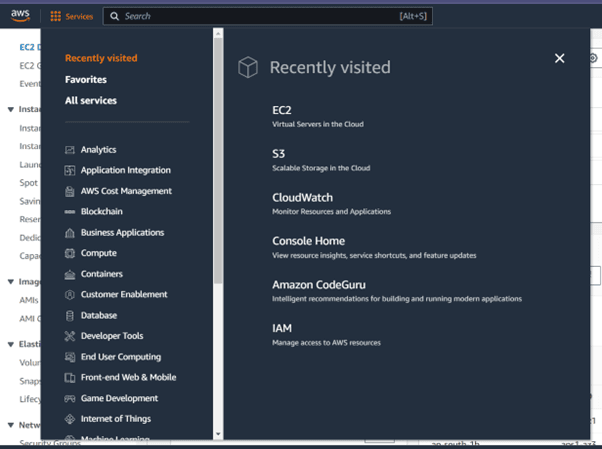Image resolution: width=602 pixels, height=449 pixels.
Task: Open the Compute category
Action: [x=99, y=253]
